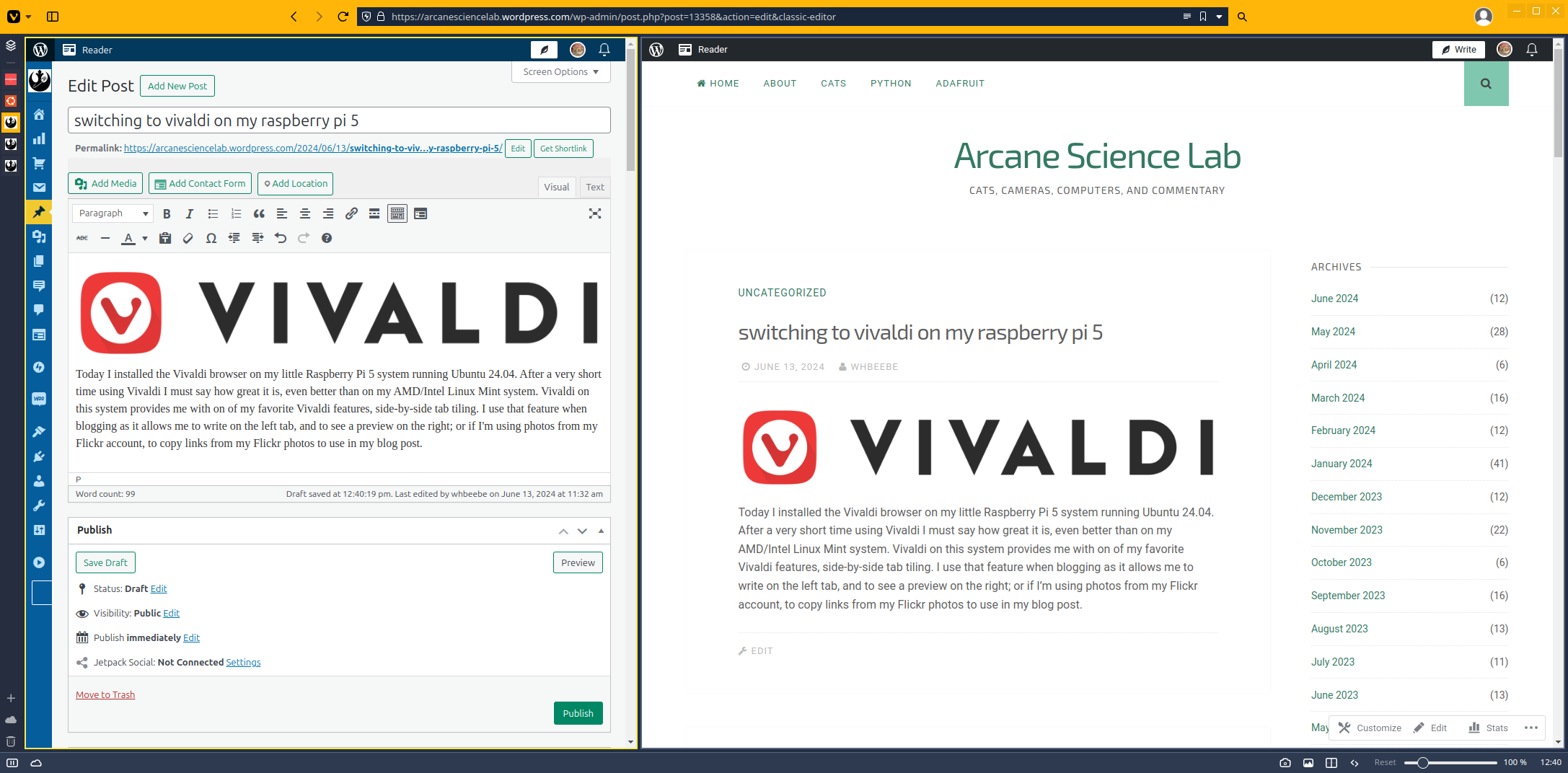Toggle the editor toolbar kitchen sink

[397, 213]
